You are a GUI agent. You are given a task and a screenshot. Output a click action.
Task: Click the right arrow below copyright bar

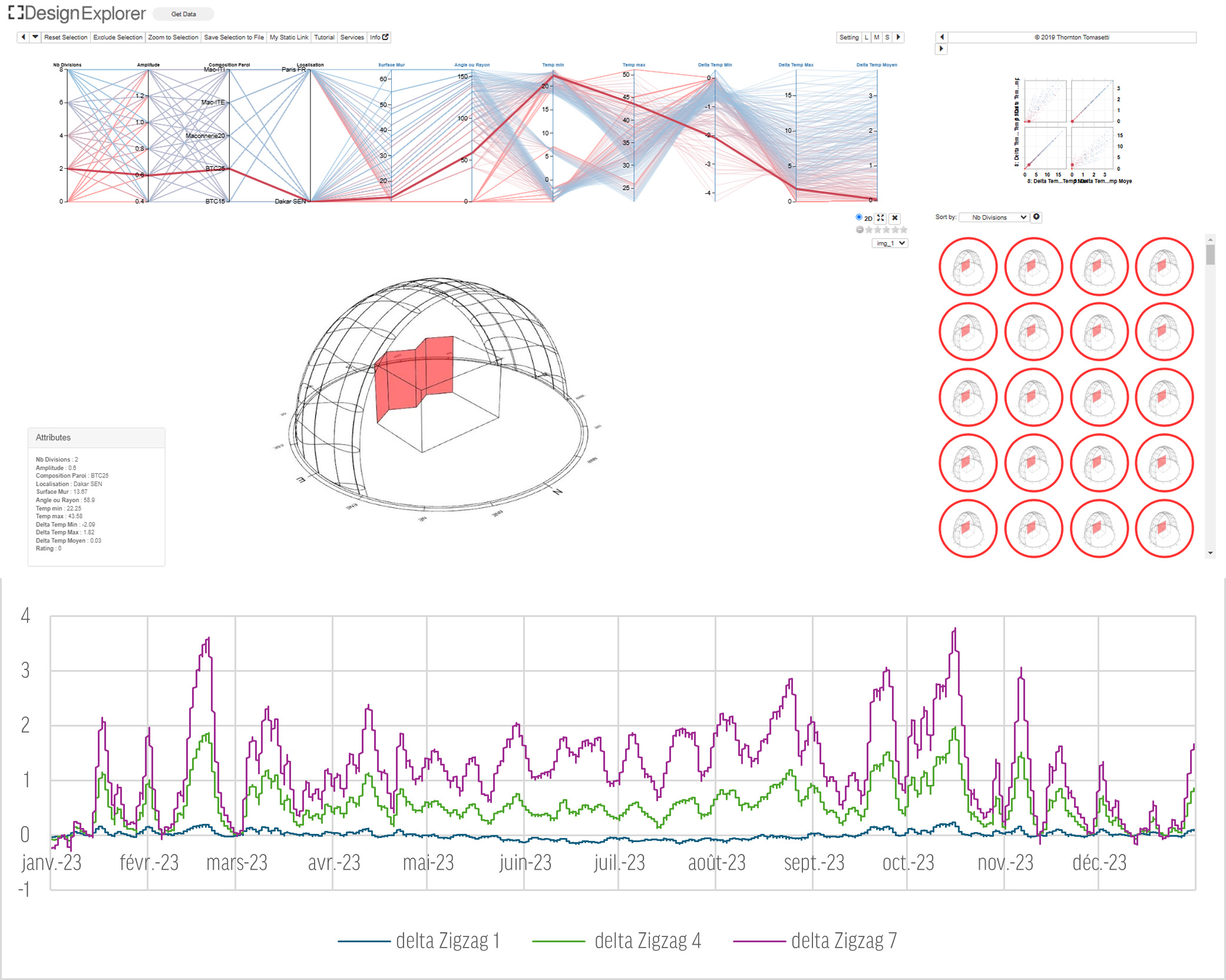point(941,49)
